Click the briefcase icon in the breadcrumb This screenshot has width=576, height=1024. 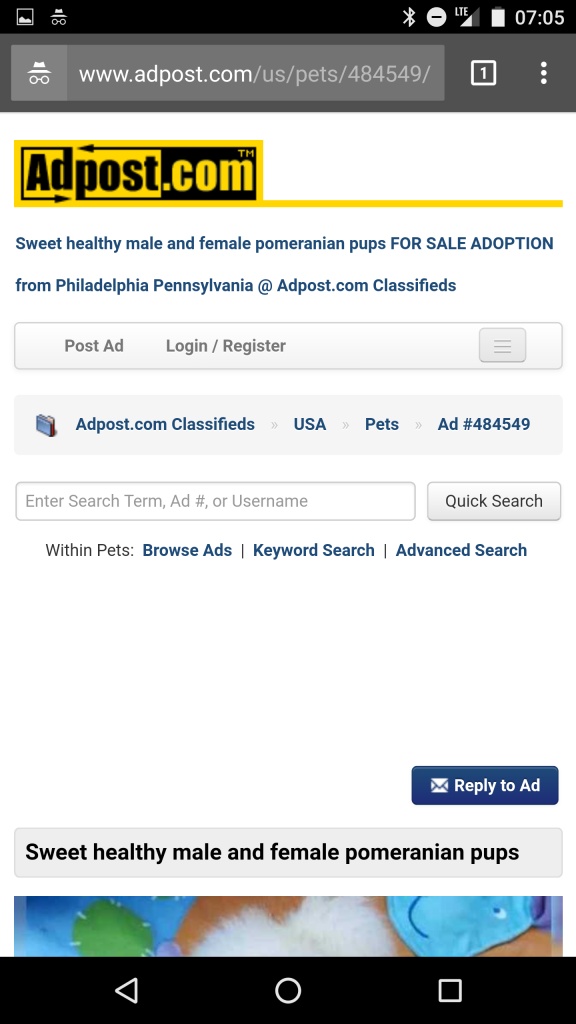46,425
